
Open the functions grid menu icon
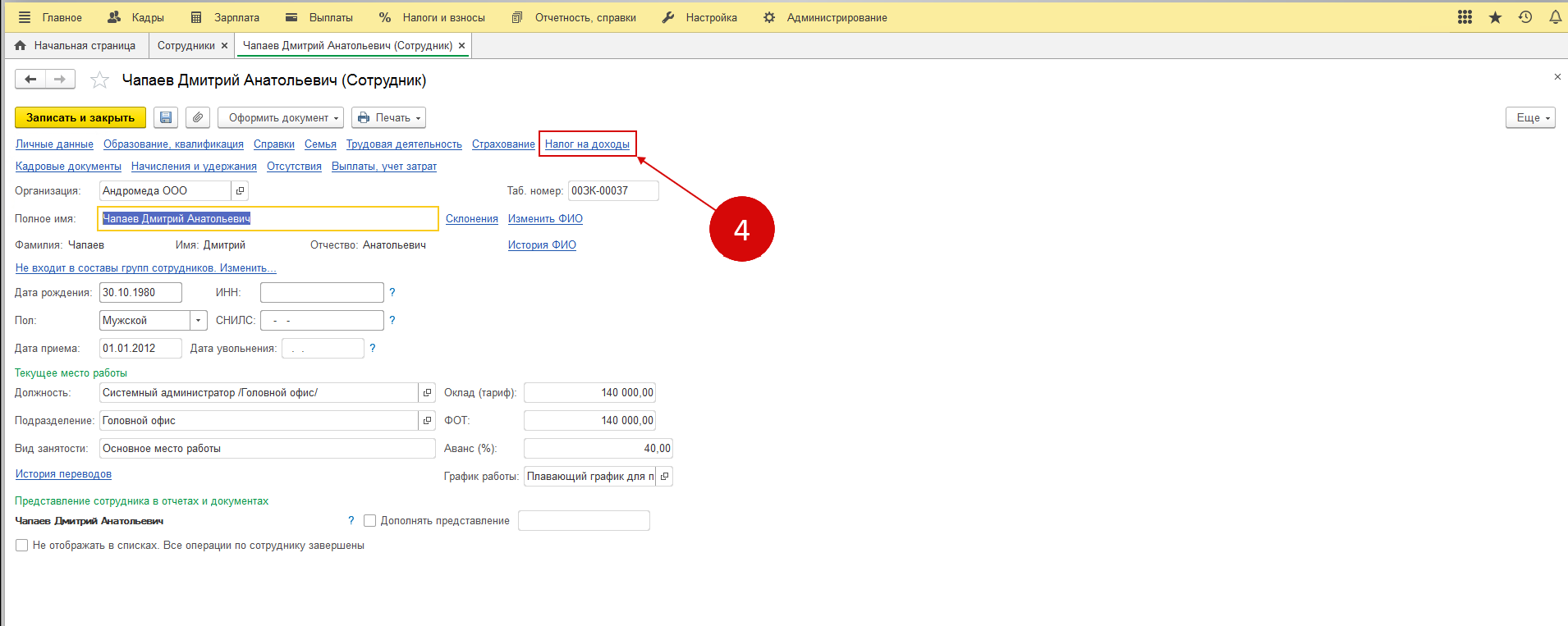(1465, 17)
